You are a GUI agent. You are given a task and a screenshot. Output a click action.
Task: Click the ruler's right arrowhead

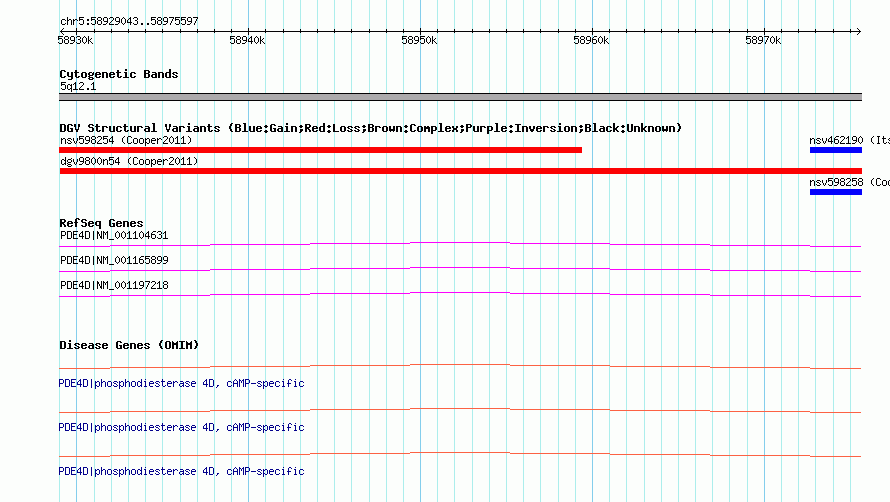coord(858,31)
